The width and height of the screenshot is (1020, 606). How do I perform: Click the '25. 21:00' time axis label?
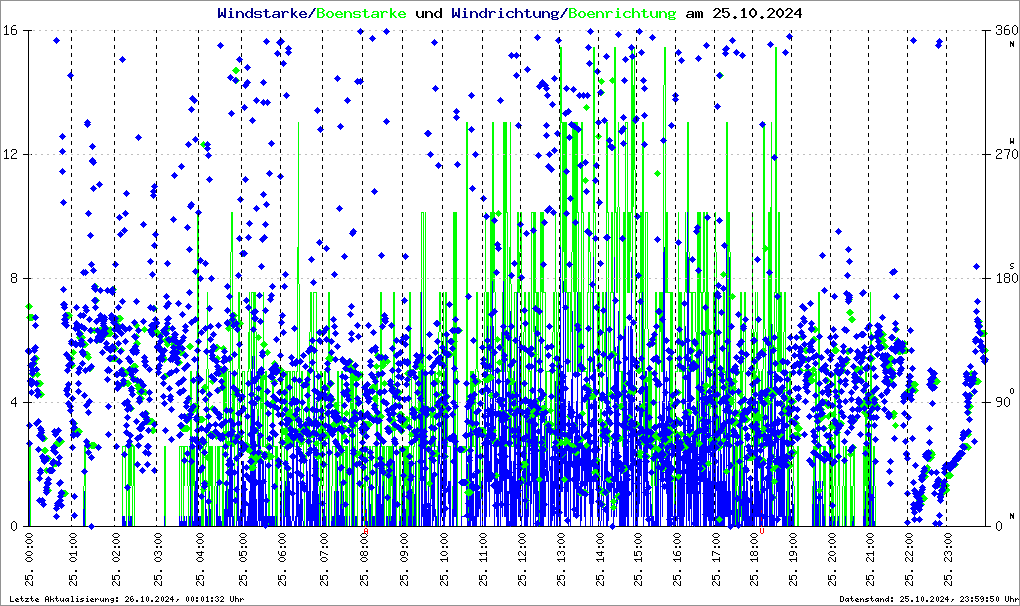coord(870,559)
